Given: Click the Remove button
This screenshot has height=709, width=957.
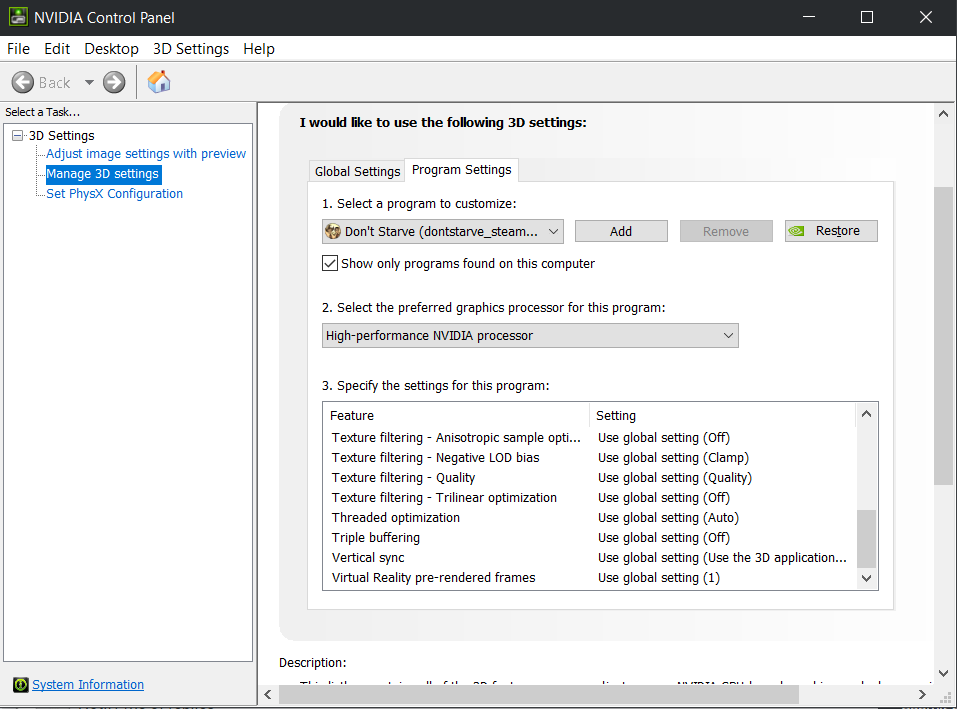Looking at the screenshot, I should (x=726, y=231).
